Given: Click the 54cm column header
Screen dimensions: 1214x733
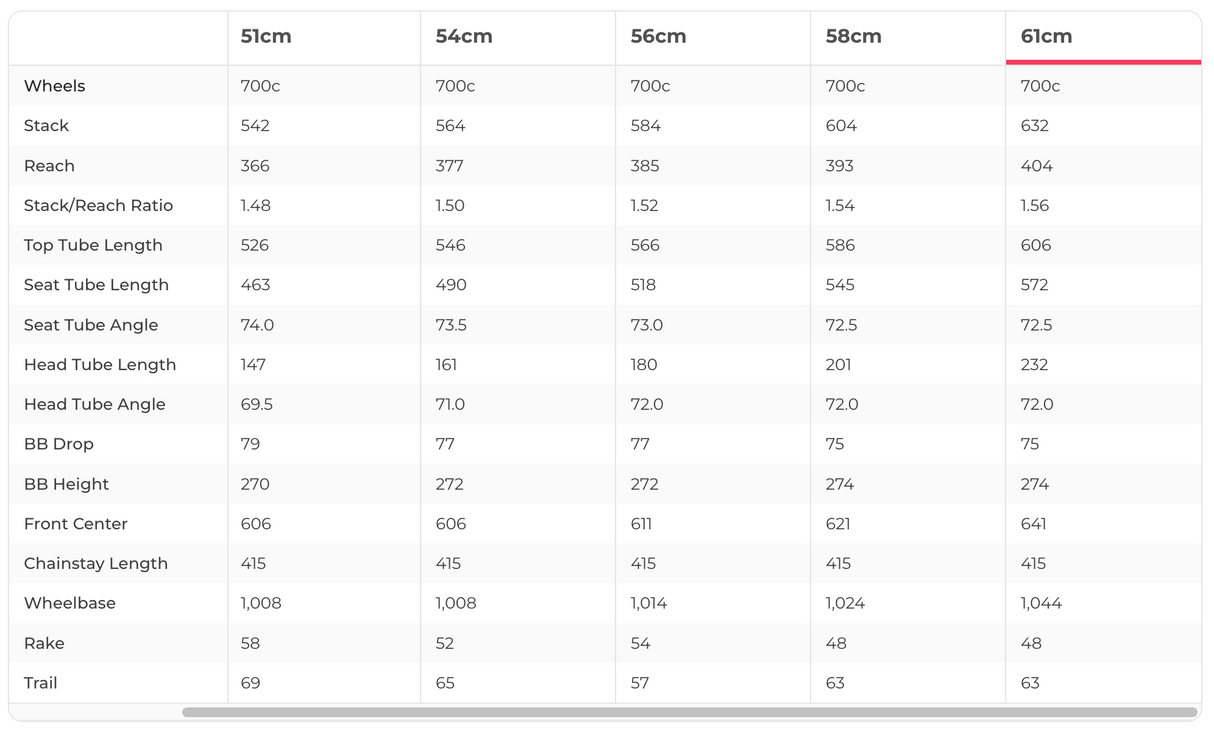Looking at the screenshot, I should pos(464,37).
